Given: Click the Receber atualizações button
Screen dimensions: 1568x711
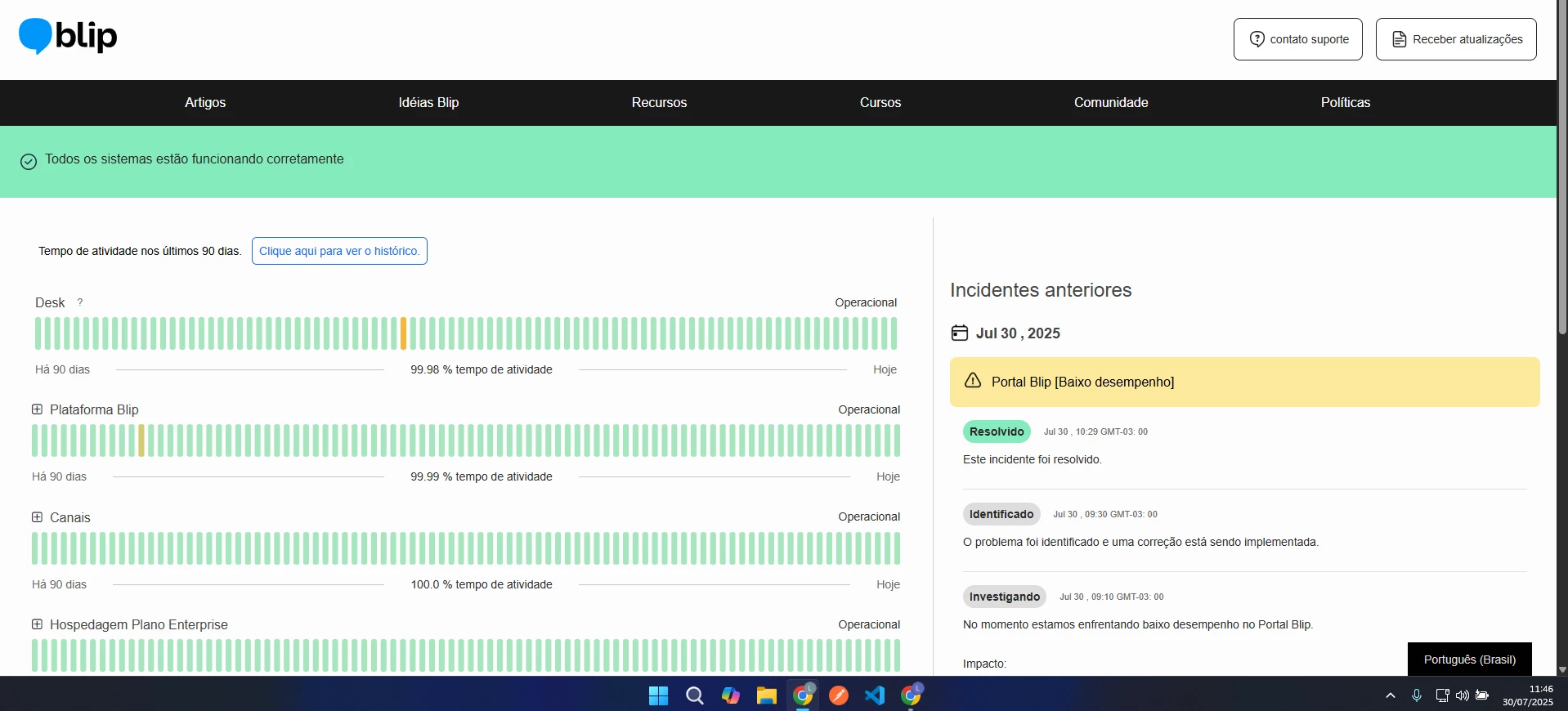Looking at the screenshot, I should click(1456, 39).
